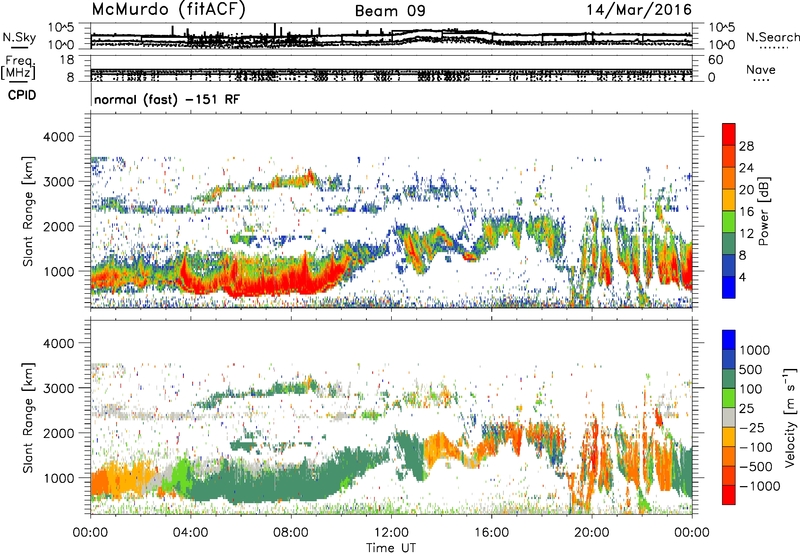
Task: Click the 'normal (fast) -151 RF' text
Action: (x=167, y=99)
